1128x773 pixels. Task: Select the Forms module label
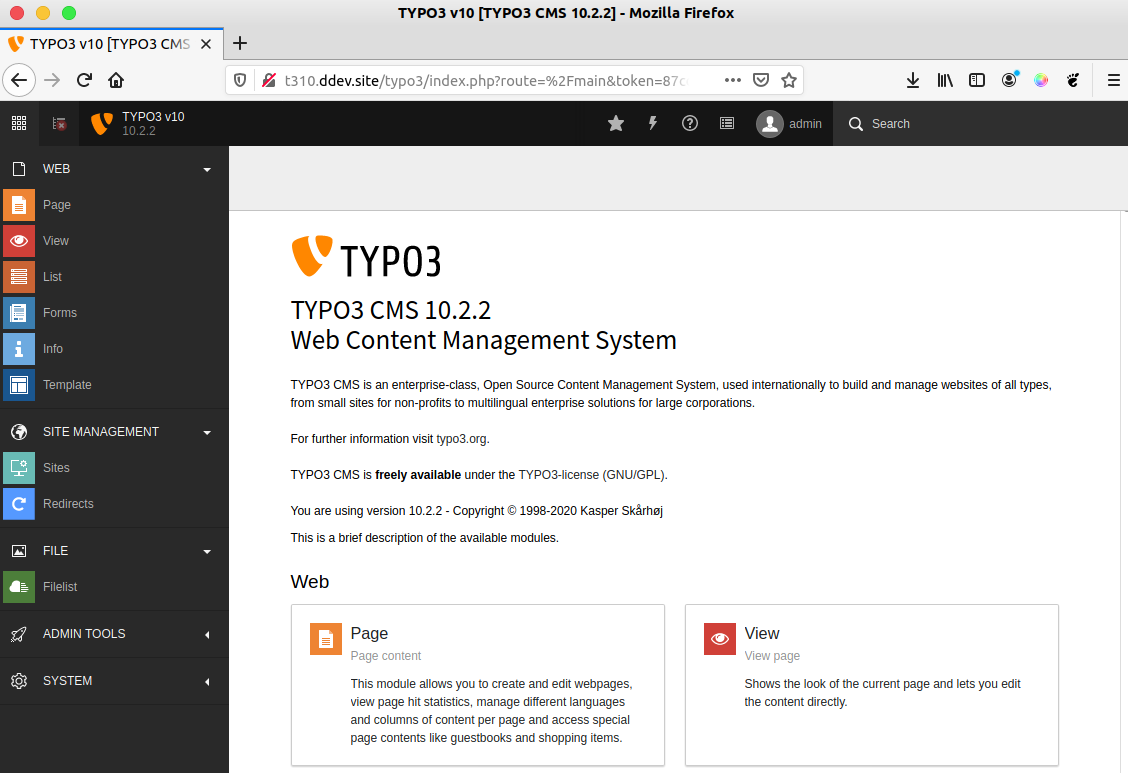pos(60,313)
